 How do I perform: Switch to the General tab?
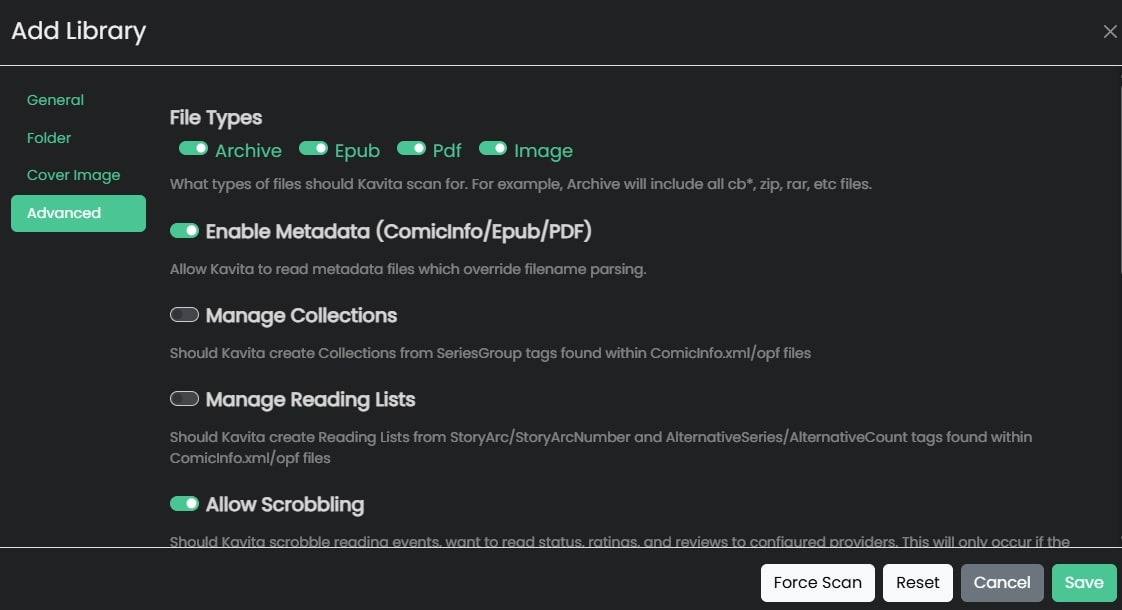click(55, 100)
